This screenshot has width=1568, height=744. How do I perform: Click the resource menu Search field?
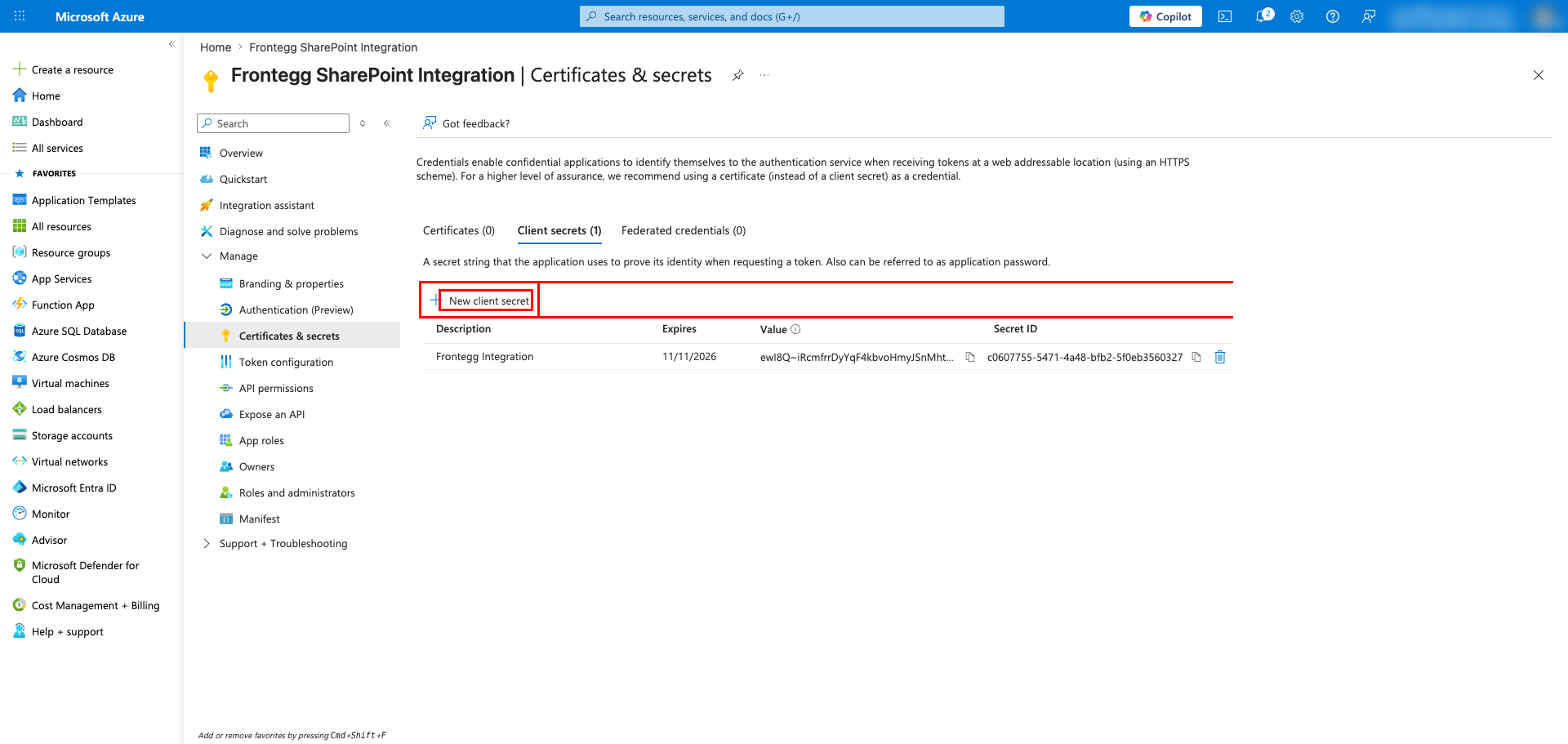(273, 123)
